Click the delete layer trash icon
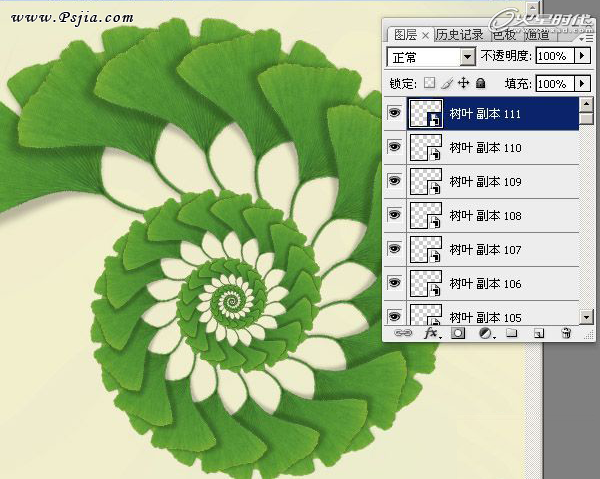The height and width of the screenshot is (479, 600). pos(565,333)
